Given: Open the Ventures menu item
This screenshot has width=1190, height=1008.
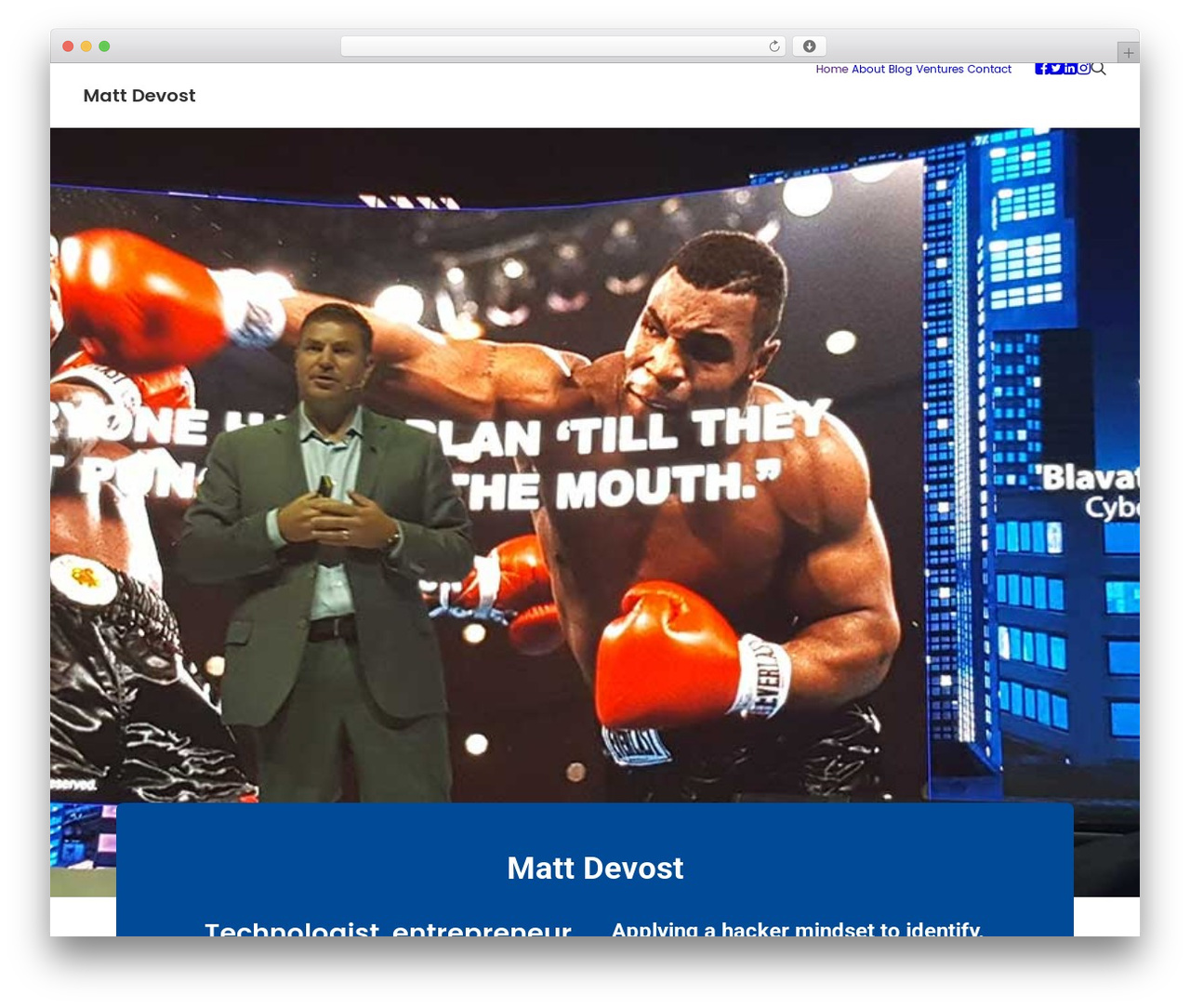Looking at the screenshot, I should coord(940,69).
